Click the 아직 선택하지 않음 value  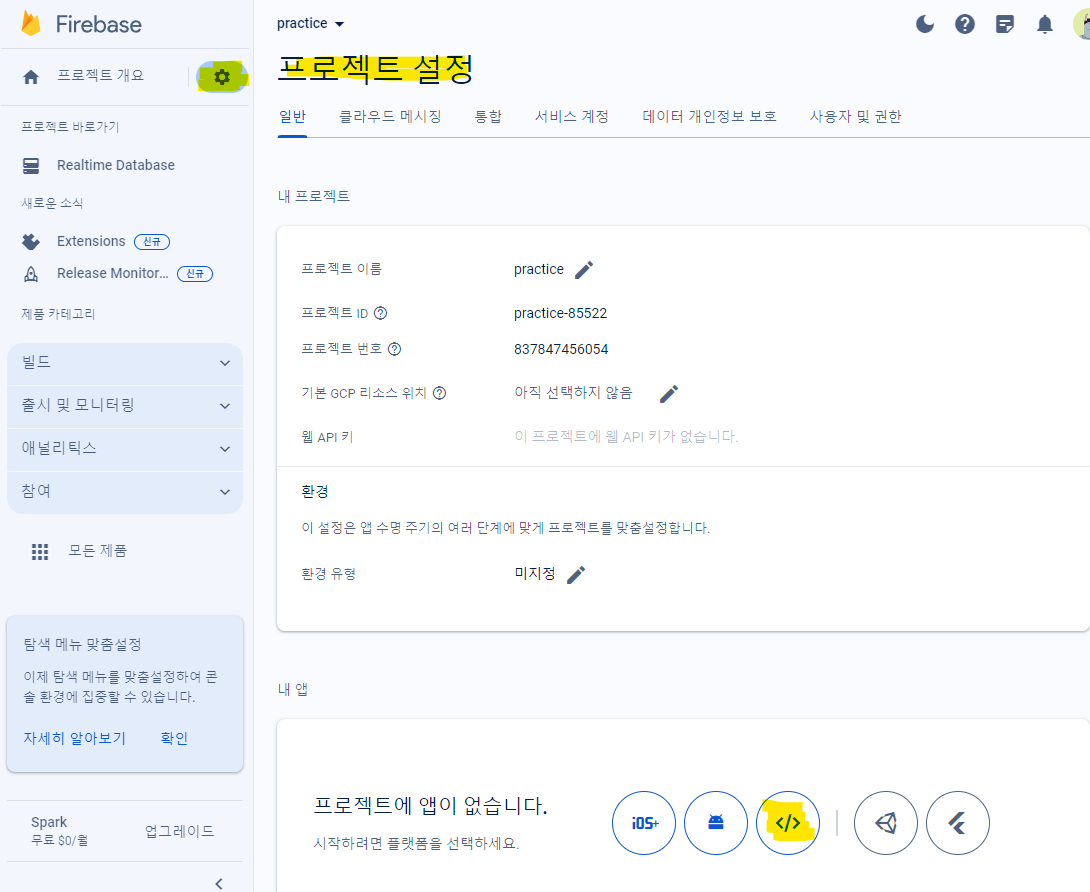point(574,393)
